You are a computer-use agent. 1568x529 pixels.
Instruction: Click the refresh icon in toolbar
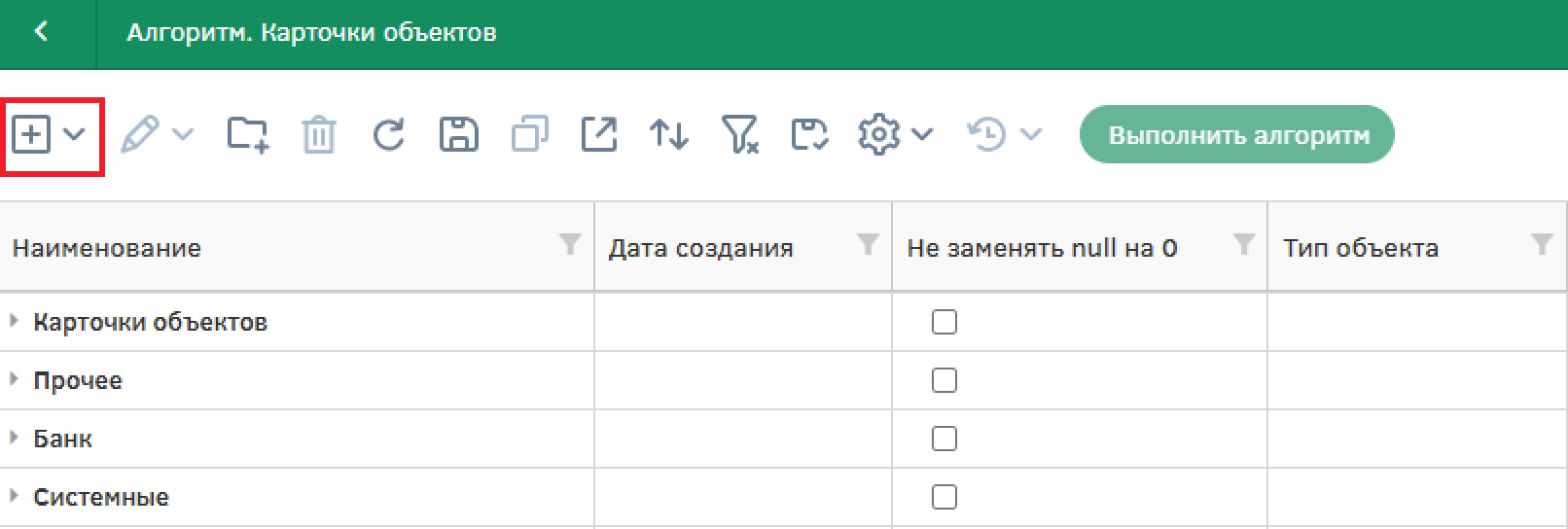388,134
